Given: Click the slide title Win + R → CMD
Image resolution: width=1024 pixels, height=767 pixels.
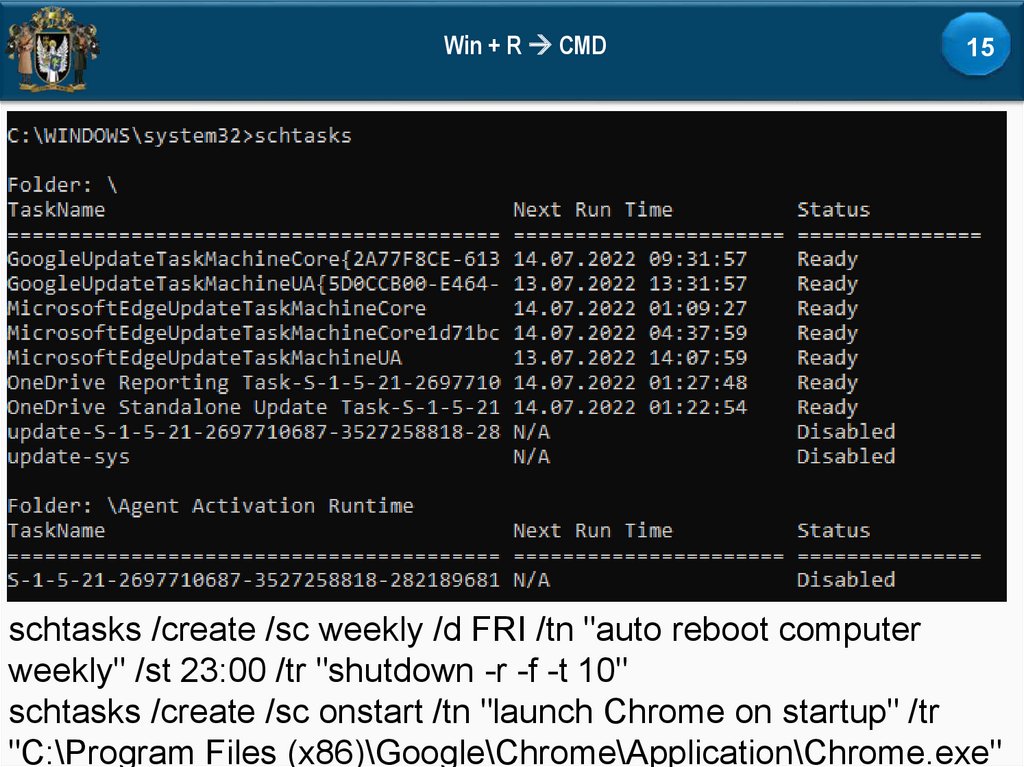Looking at the screenshot, I should [525, 46].
